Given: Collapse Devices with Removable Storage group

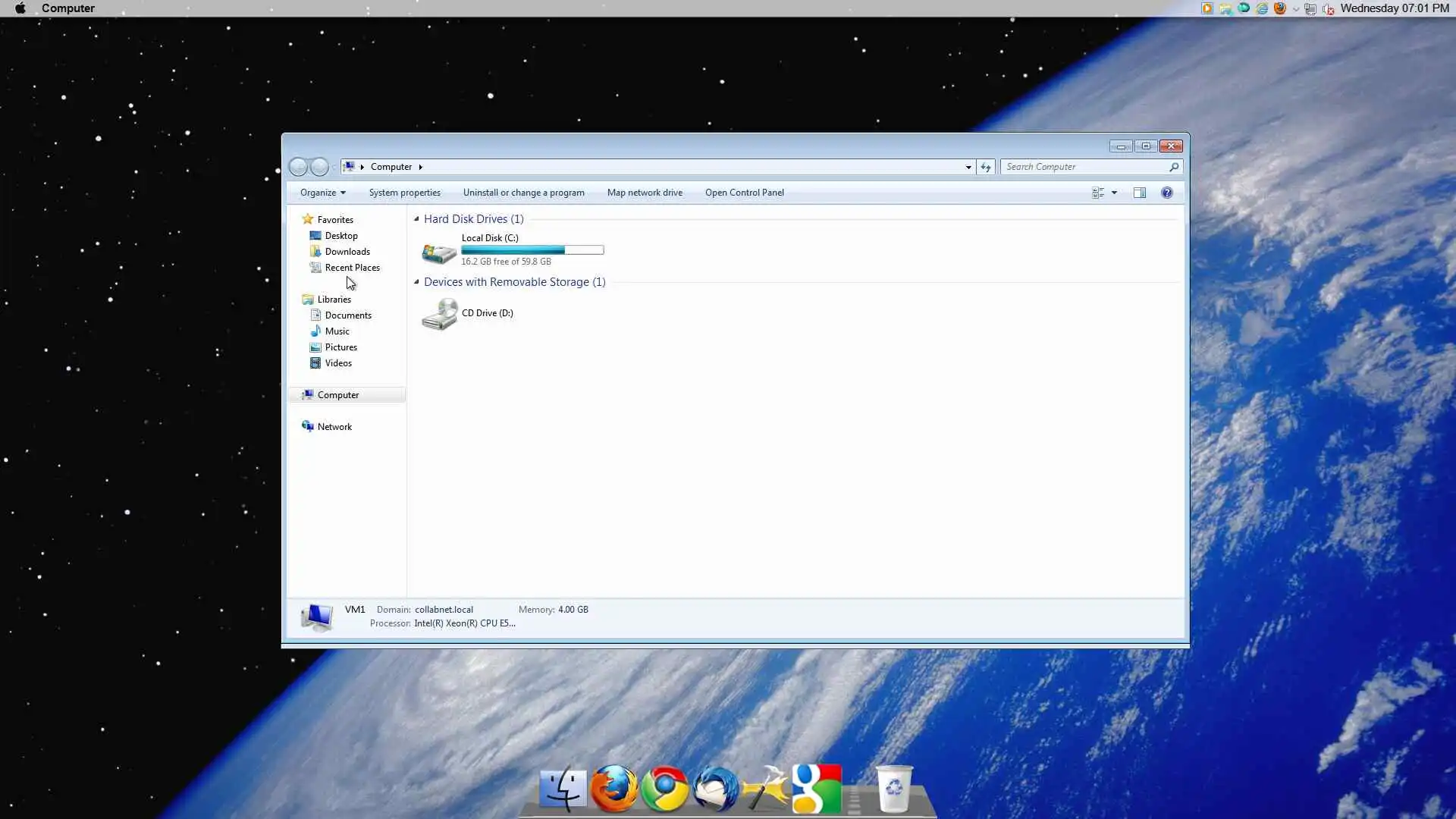Looking at the screenshot, I should pyautogui.click(x=416, y=282).
